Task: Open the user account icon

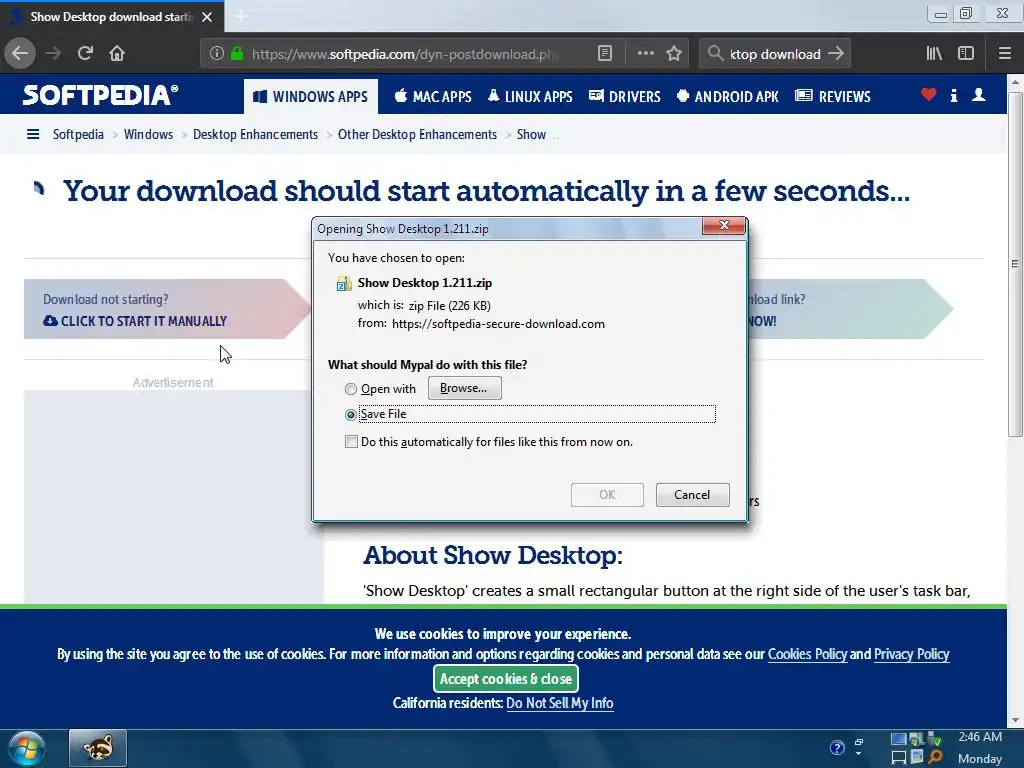Action: pyautogui.click(x=978, y=95)
